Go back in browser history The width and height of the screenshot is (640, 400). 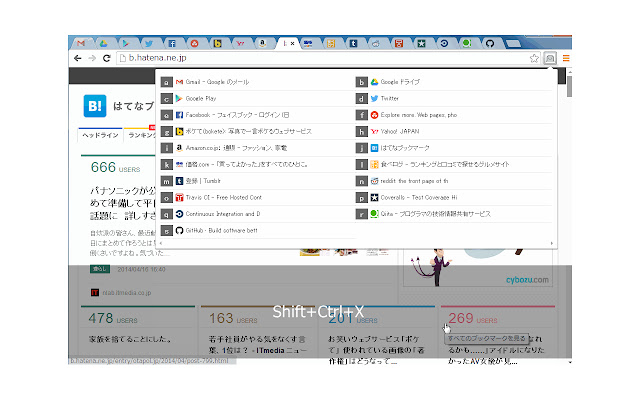click(78, 58)
